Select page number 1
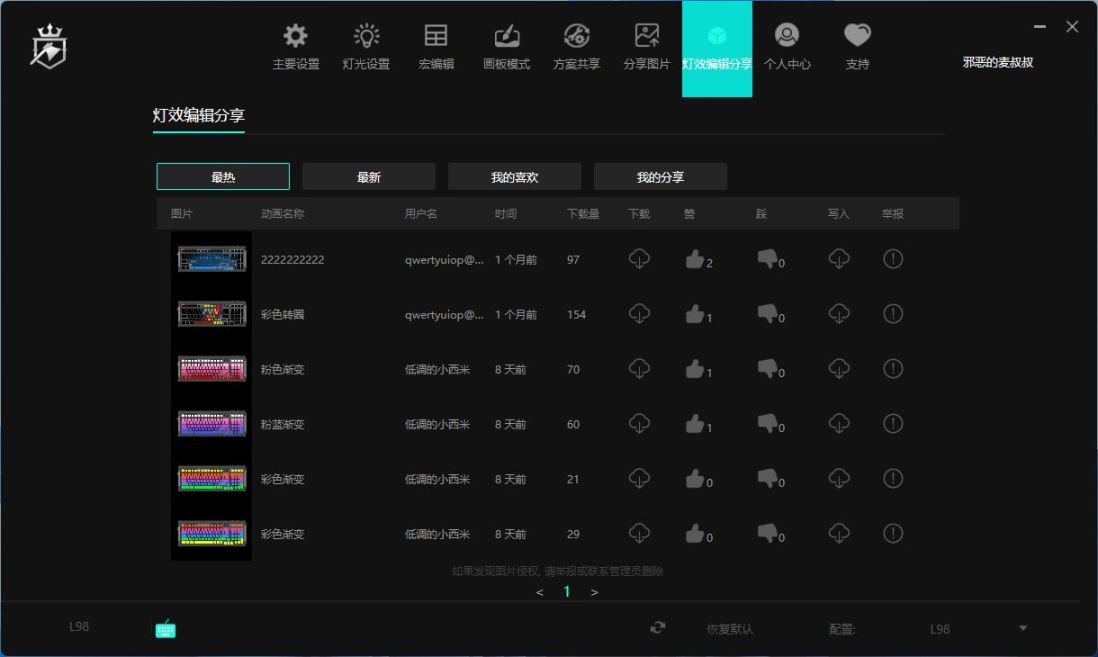This screenshot has width=1098, height=657. point(567,592)
